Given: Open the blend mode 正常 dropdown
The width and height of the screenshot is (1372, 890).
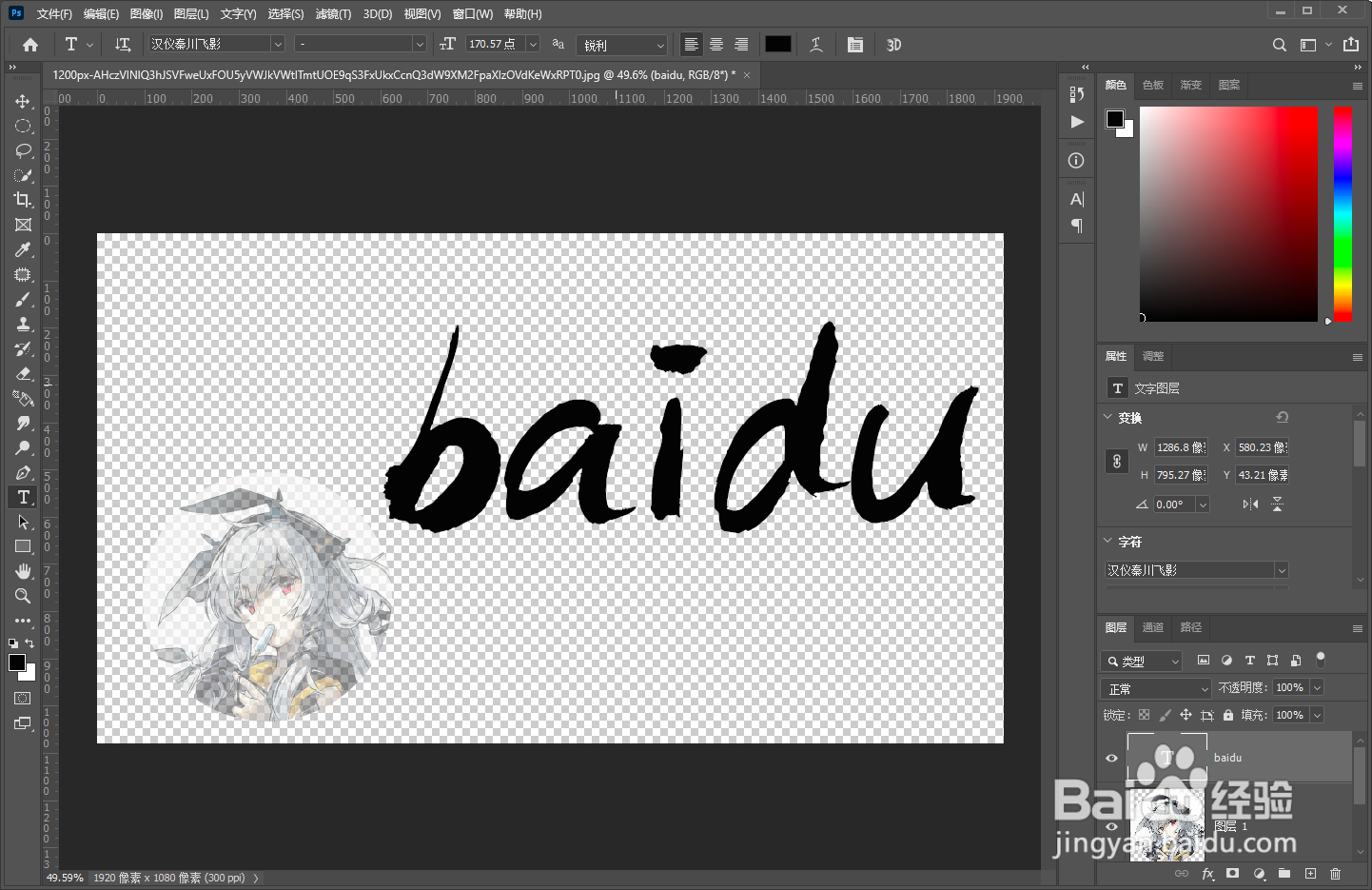Looking at the screenshot, I should pos(1156,688).
